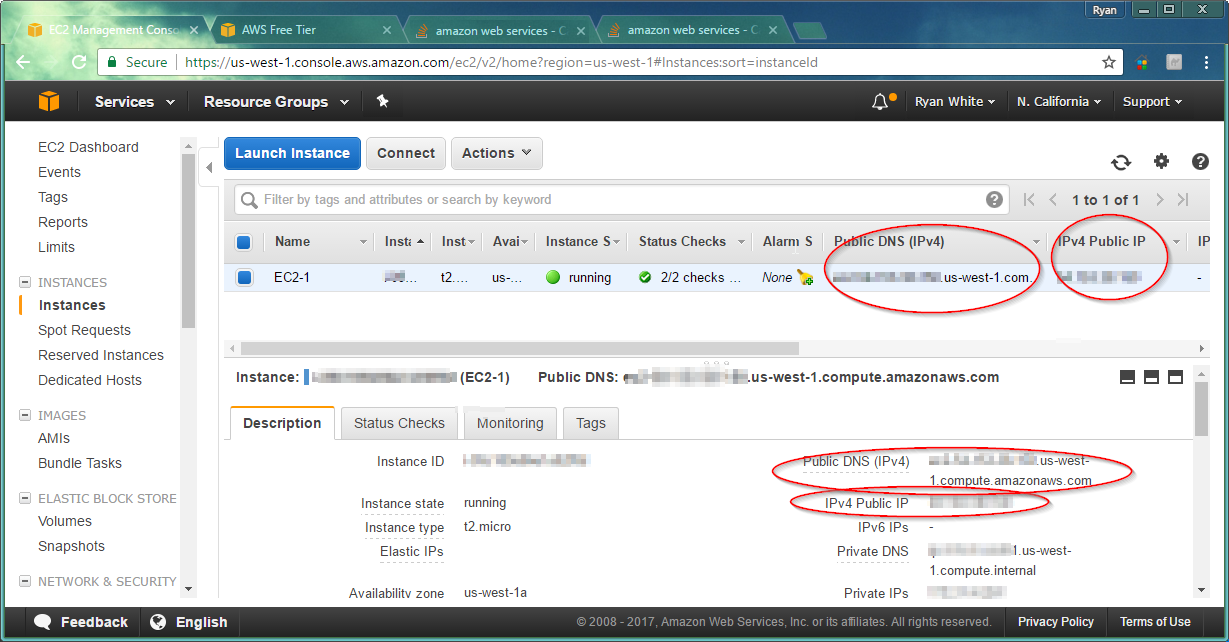
Task: Open the Actions dropdown
Action: pyautogui.click(x=497, y=153)
